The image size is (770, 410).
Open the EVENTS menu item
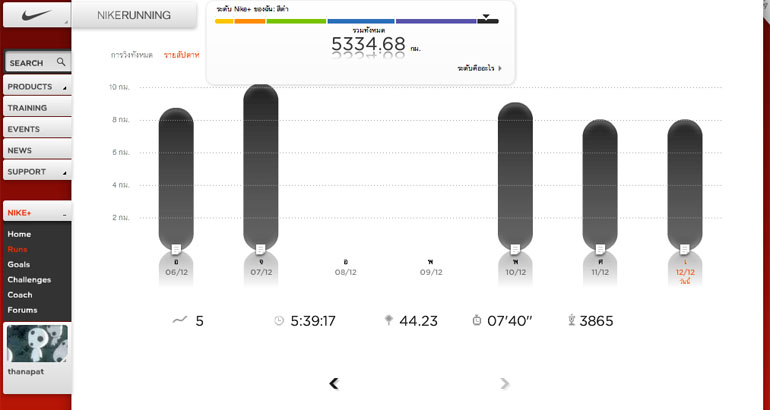tap(36, 129)
